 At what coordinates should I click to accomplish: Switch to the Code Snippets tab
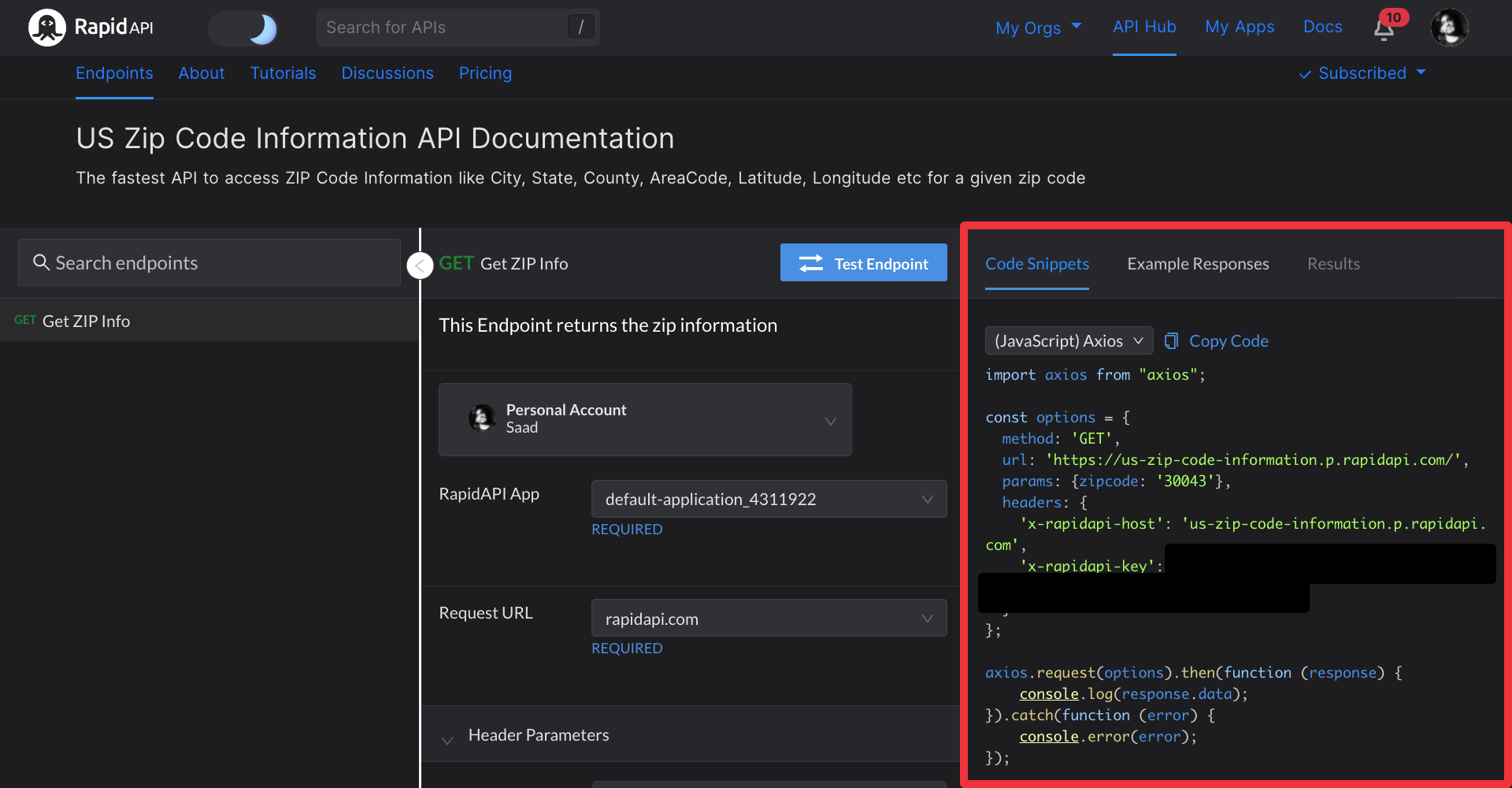pyautogui.click(x=1037, y=264)
